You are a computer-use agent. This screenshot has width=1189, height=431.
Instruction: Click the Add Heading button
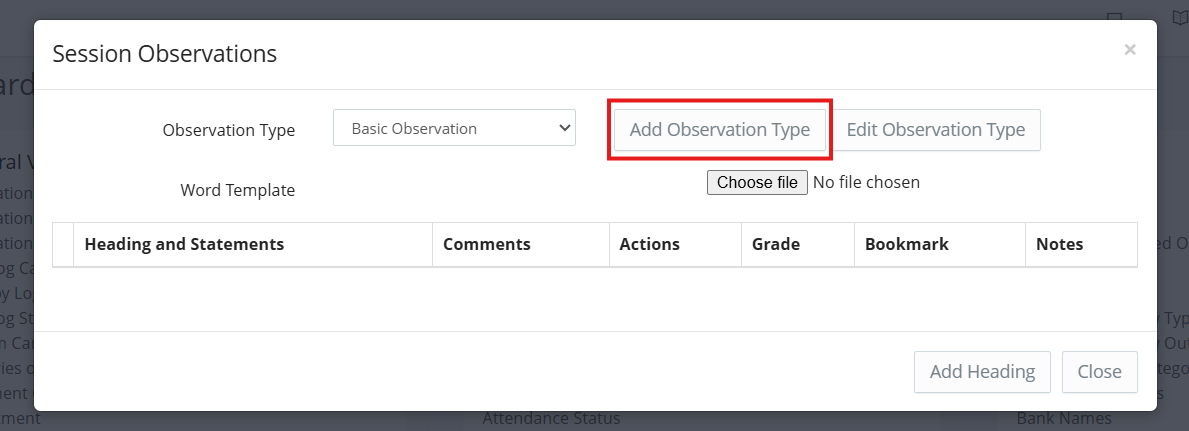[981, 371]
